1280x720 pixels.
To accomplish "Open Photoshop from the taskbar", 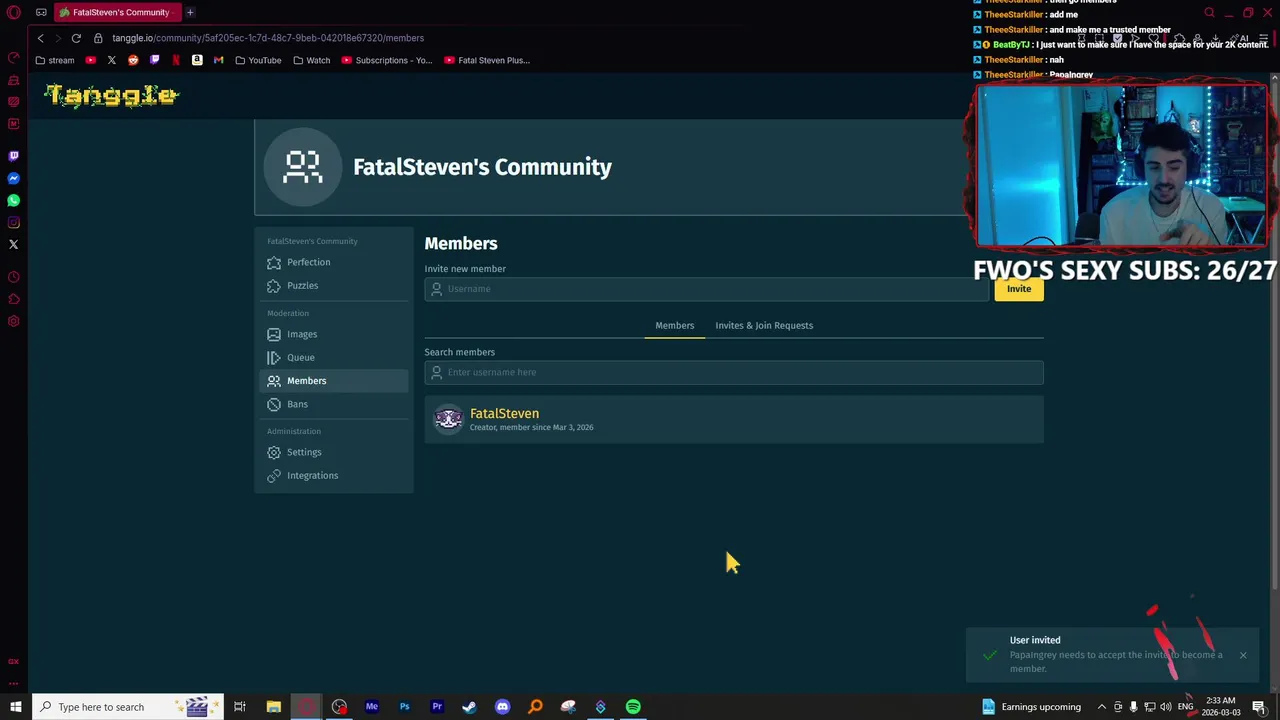I will [x=405, y=707].
